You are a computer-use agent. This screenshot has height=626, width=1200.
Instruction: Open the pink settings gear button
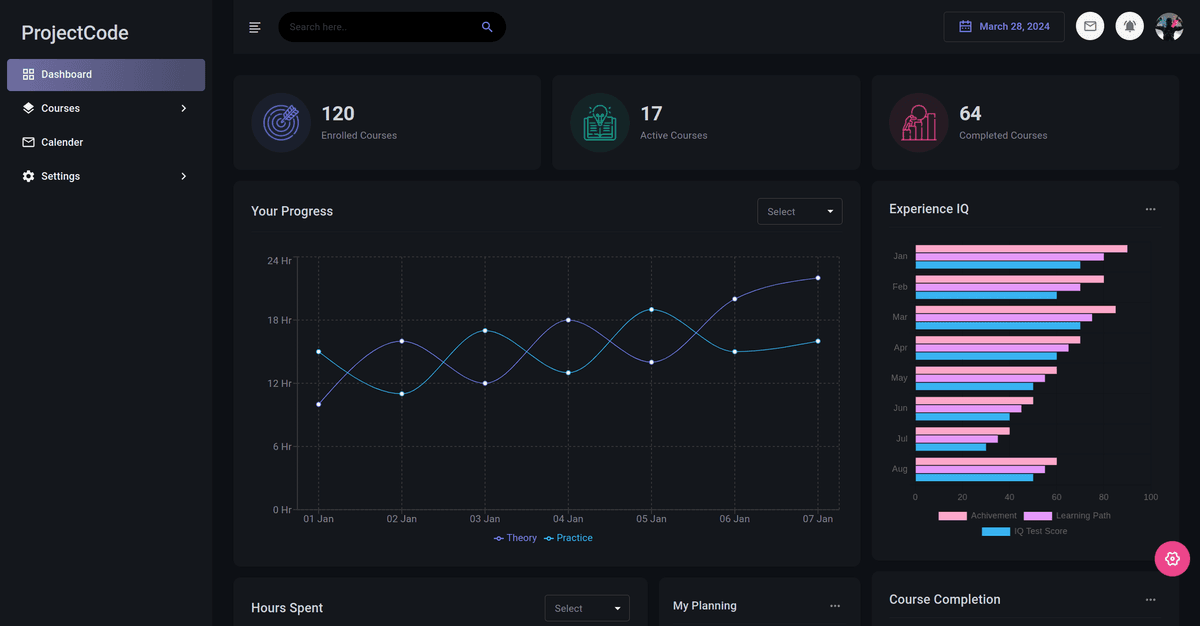[x=1172, y=558]
